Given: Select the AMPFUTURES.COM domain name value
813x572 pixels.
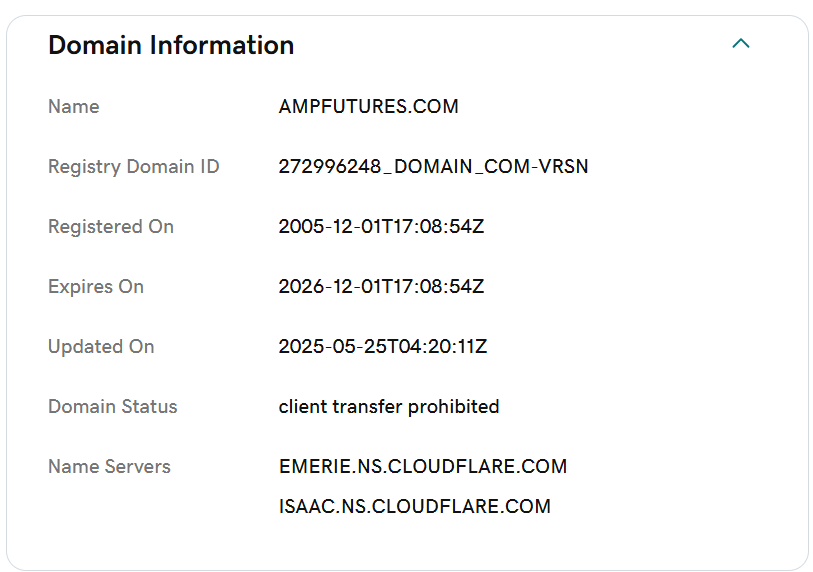Looking at the screenshot, I should (369, 106).
